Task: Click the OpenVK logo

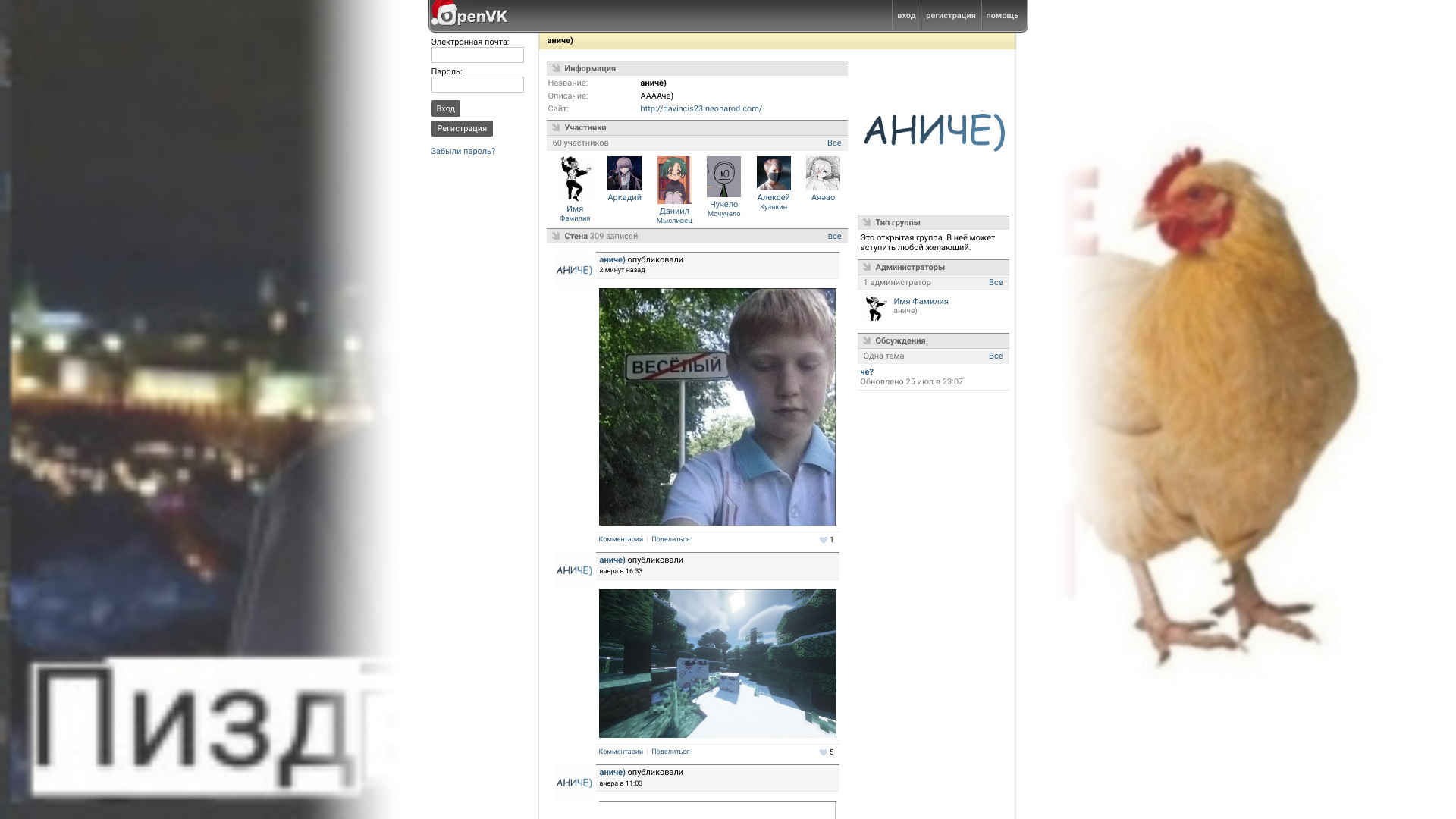Action: tap(470, 15)
